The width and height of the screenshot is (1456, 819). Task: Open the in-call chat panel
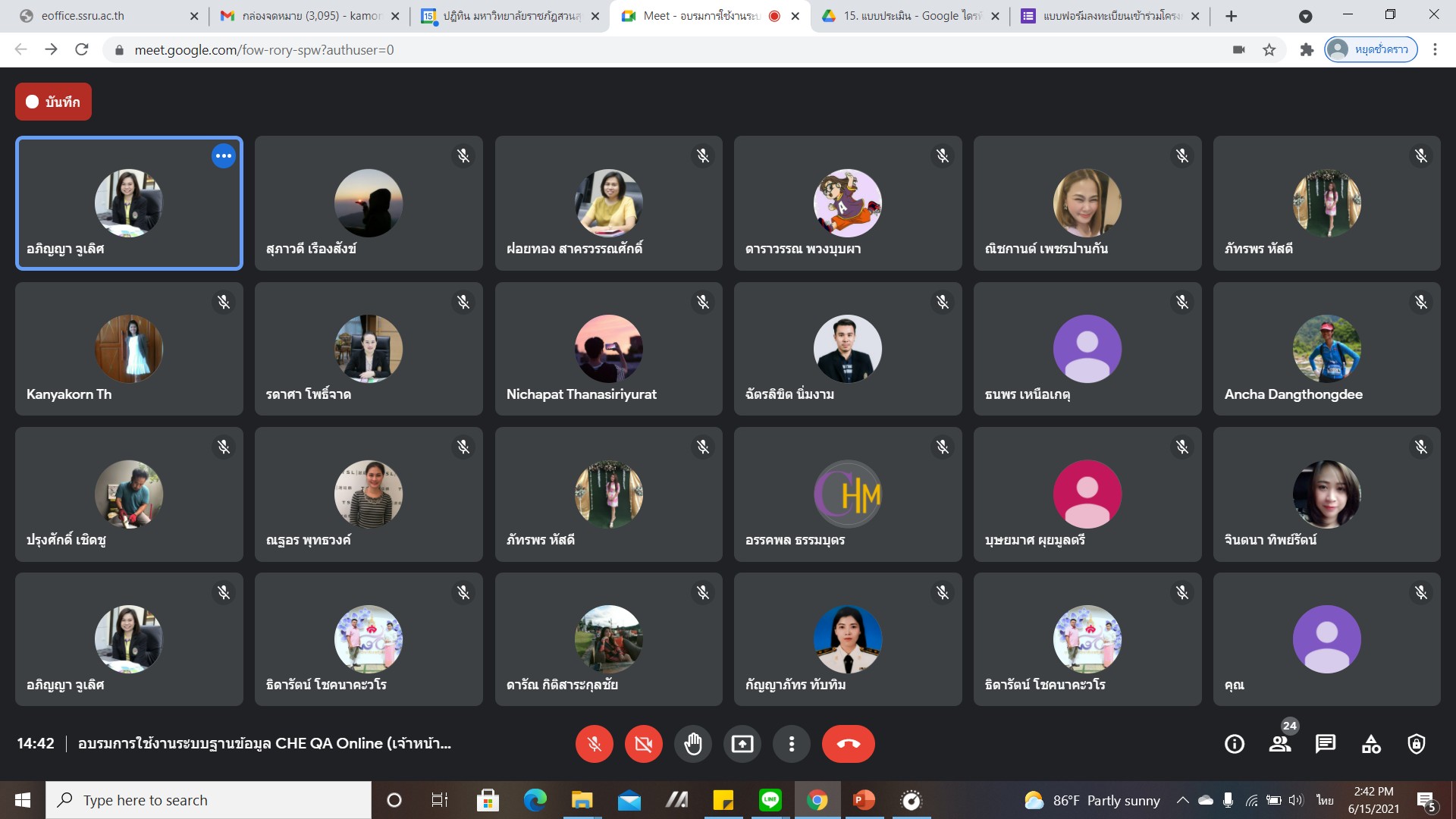[1325, 744]
